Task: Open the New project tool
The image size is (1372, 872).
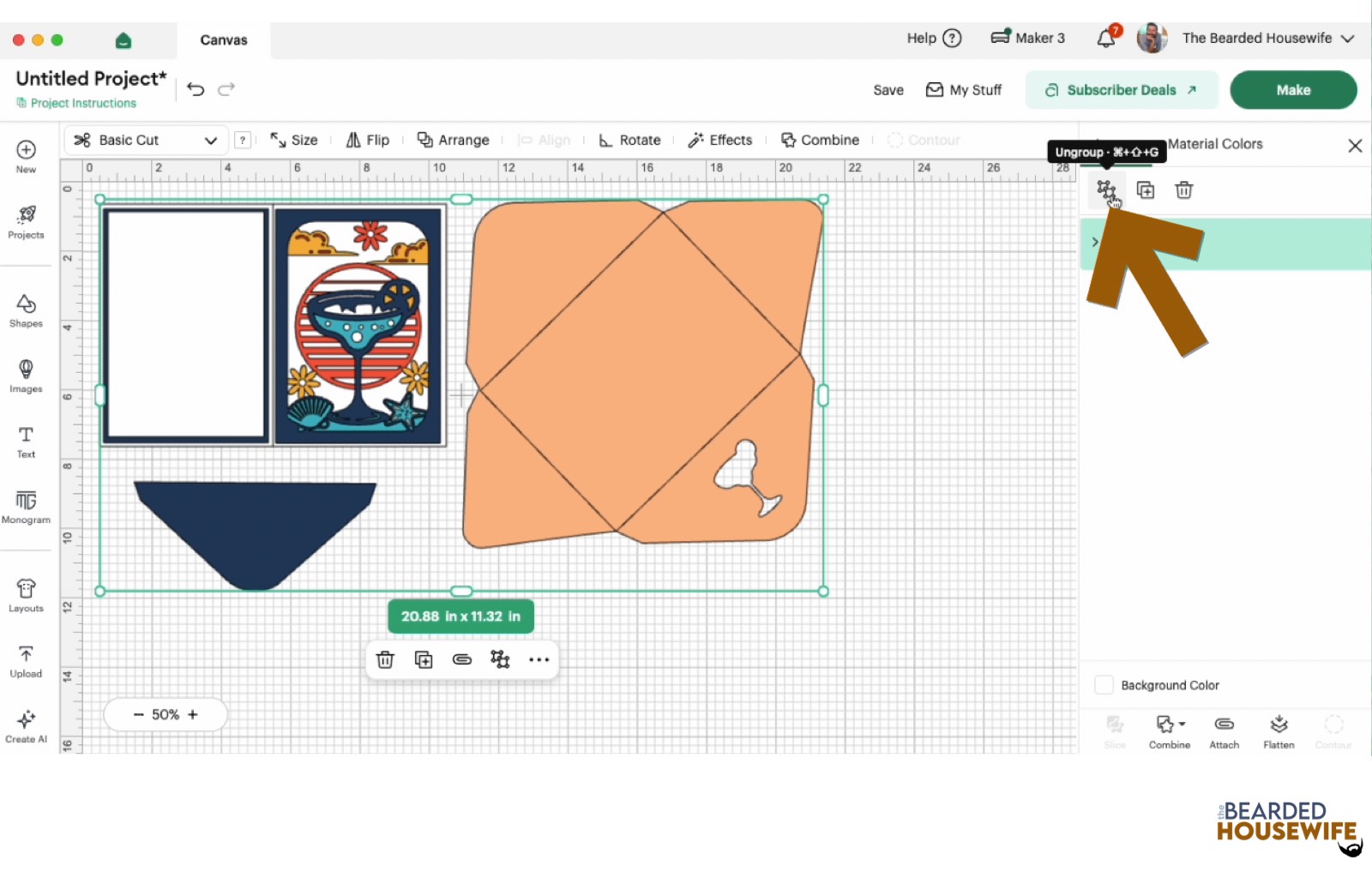Action: pyautogui.click(x=26, y=156)
